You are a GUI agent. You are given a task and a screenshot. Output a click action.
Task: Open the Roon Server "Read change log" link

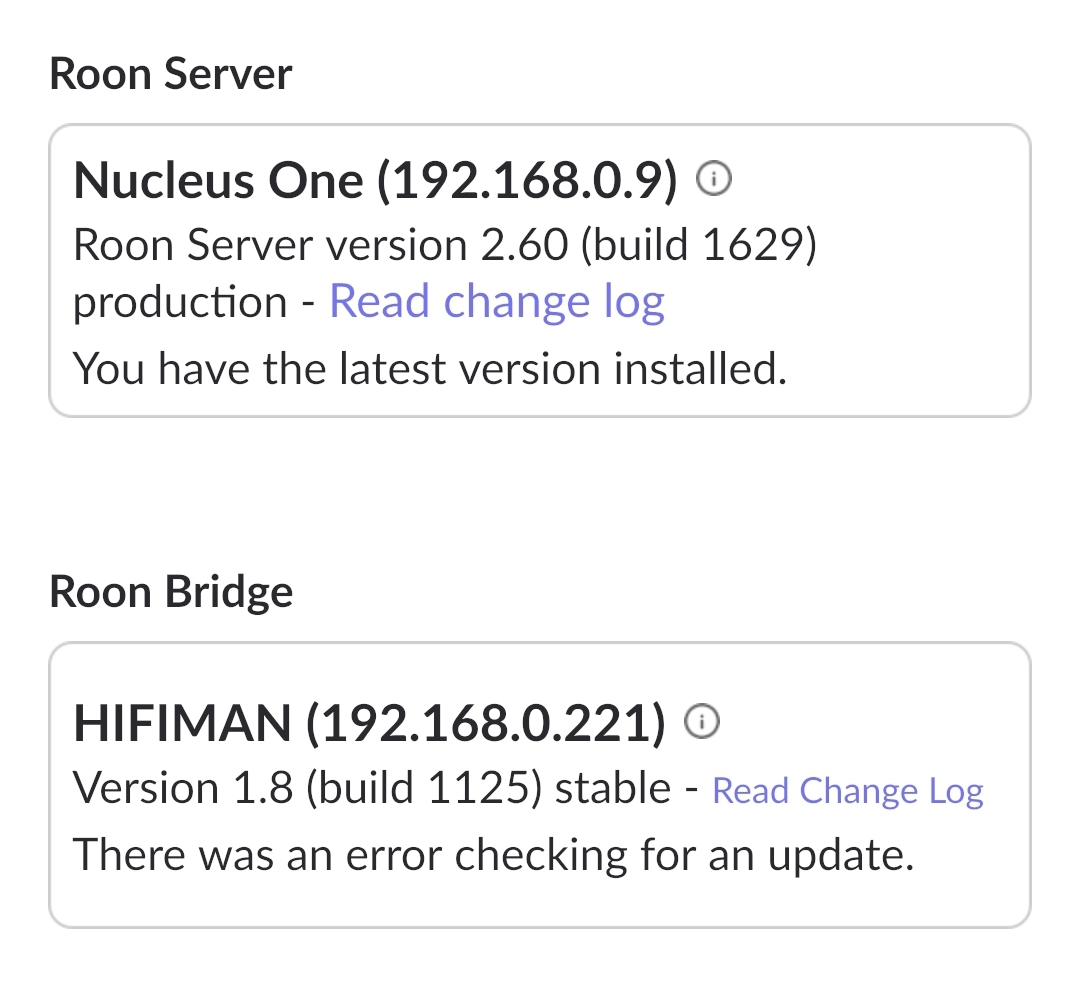[x=497, y=301]
